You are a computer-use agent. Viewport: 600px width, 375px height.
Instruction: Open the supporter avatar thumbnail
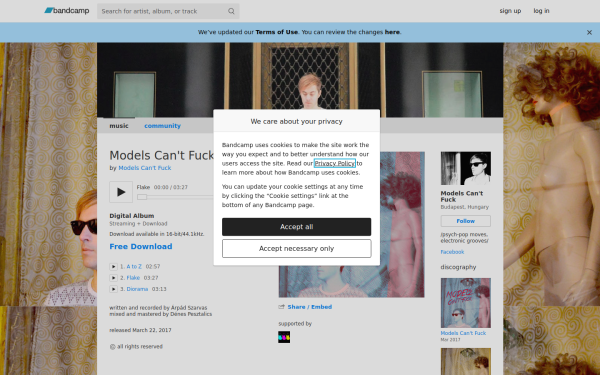284,337
